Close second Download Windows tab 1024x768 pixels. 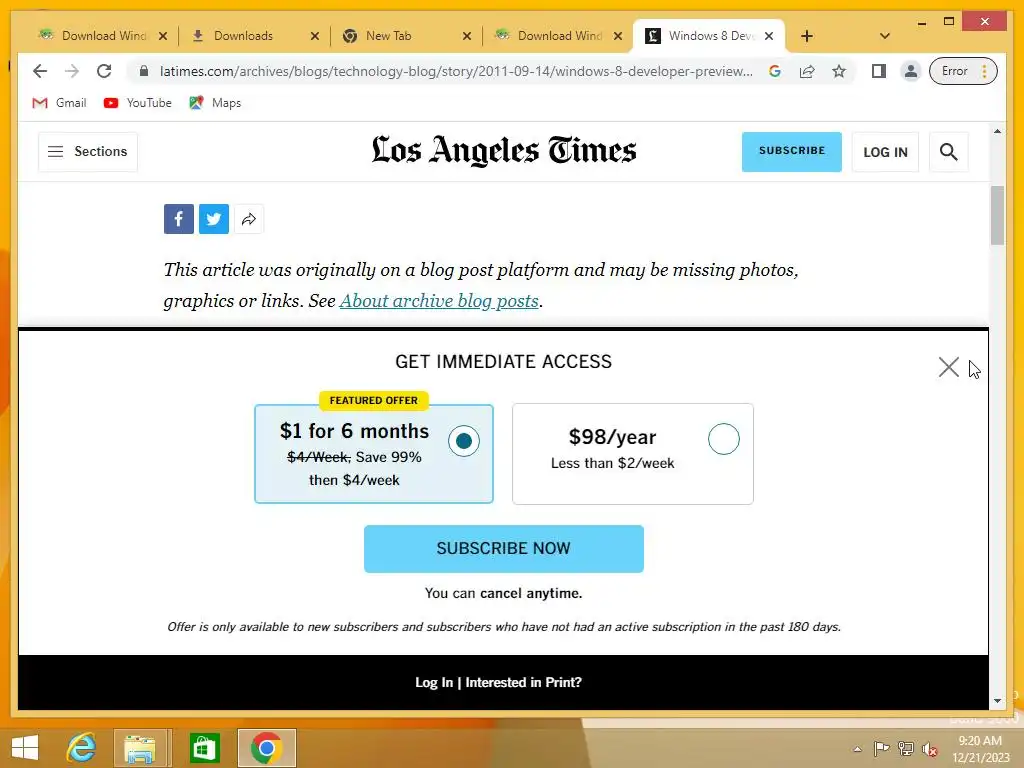click(618, 36)
